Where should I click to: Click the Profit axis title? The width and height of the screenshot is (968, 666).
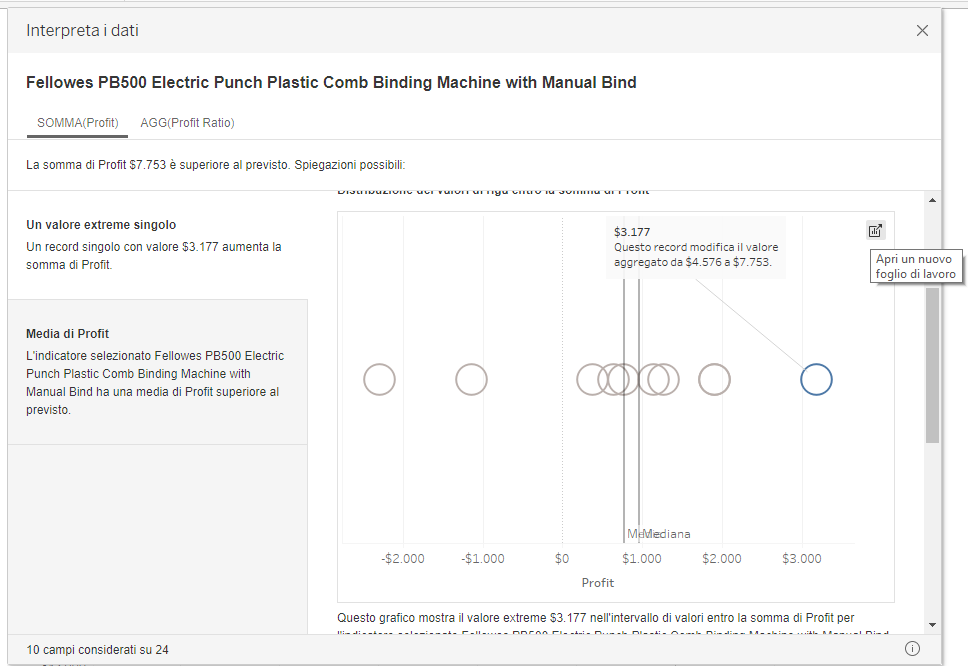pyautogui.click(x=598, y=582)
